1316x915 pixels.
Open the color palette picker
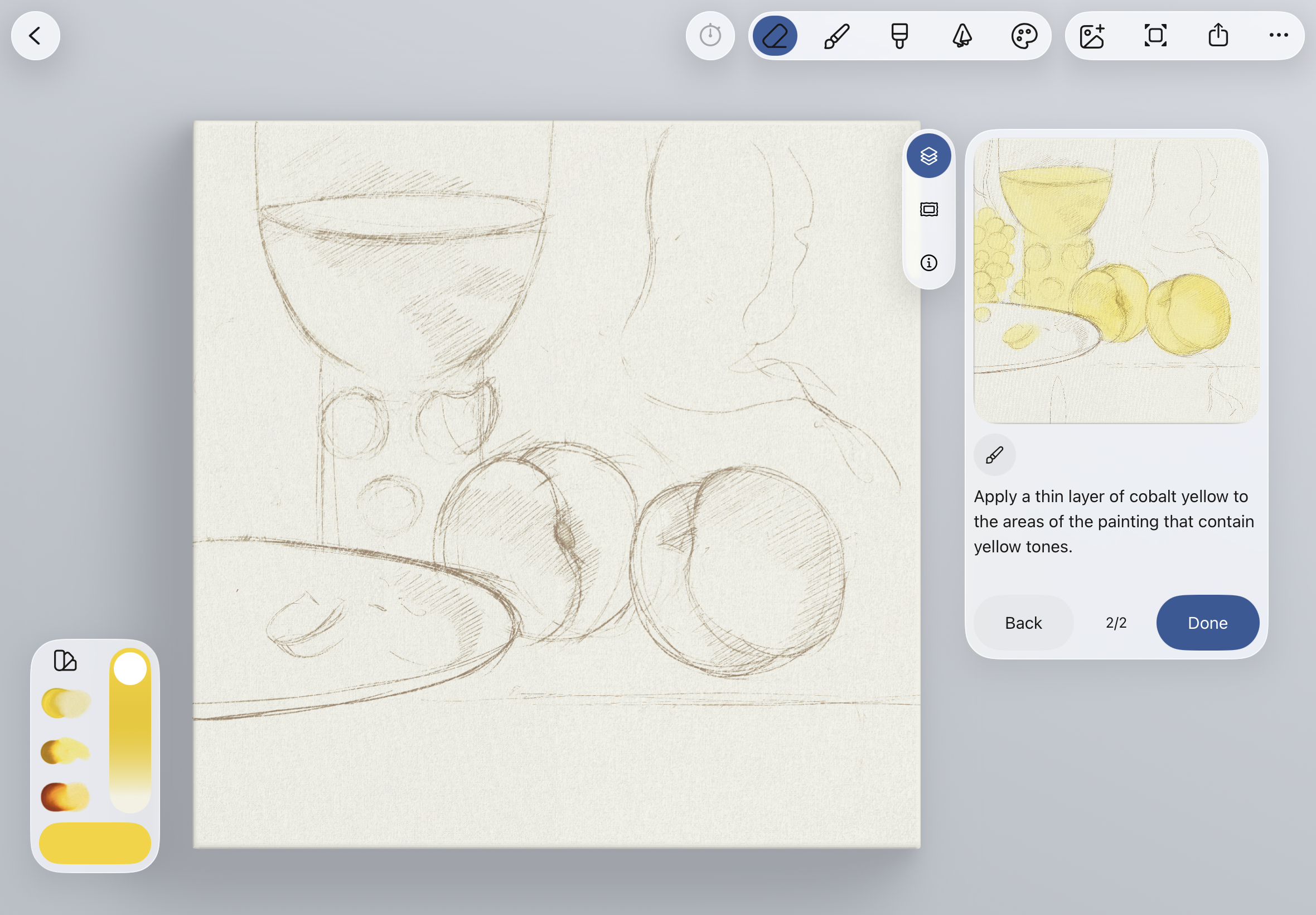coord(1024,36)
